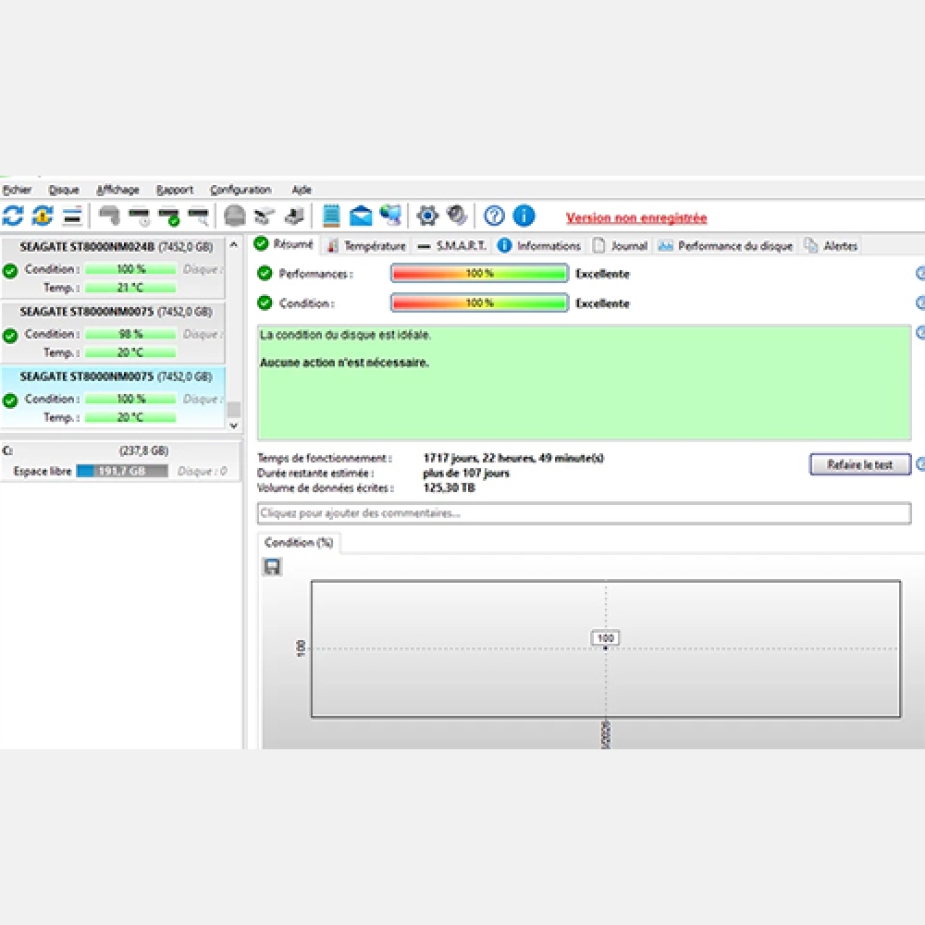Open the Journal tab
The width and height of the screenshot is (925, 925).
coord(620,246)
